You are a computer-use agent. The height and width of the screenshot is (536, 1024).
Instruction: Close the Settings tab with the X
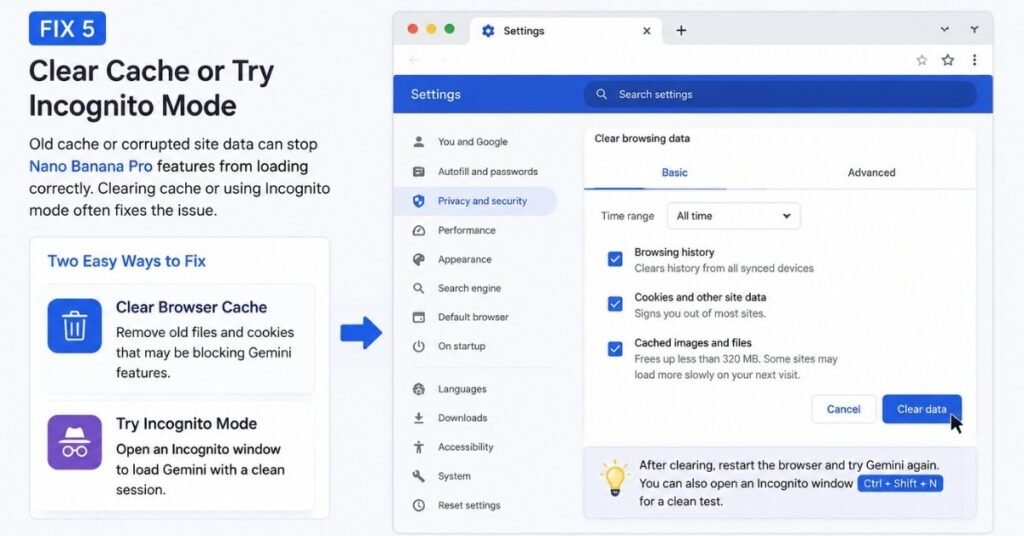click(x=647, y=31)
